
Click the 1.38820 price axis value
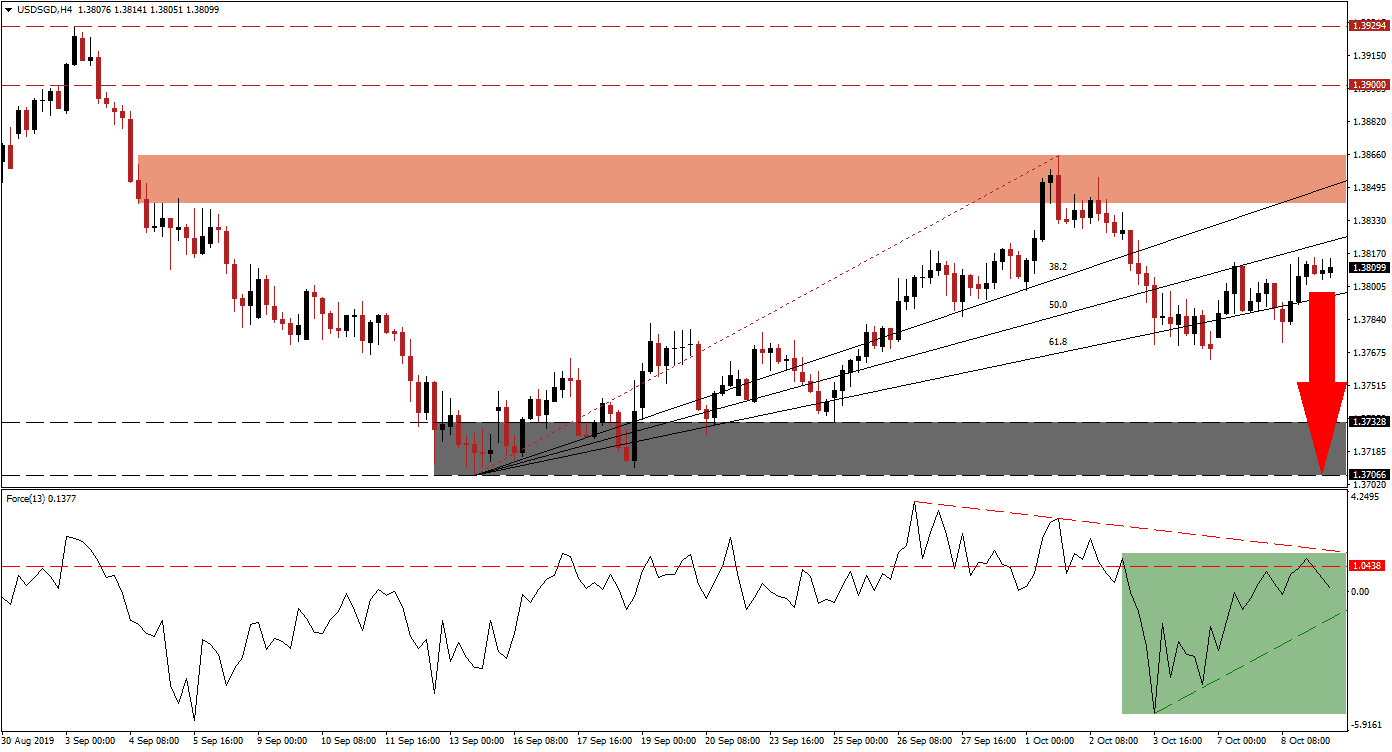[1368, 121]
